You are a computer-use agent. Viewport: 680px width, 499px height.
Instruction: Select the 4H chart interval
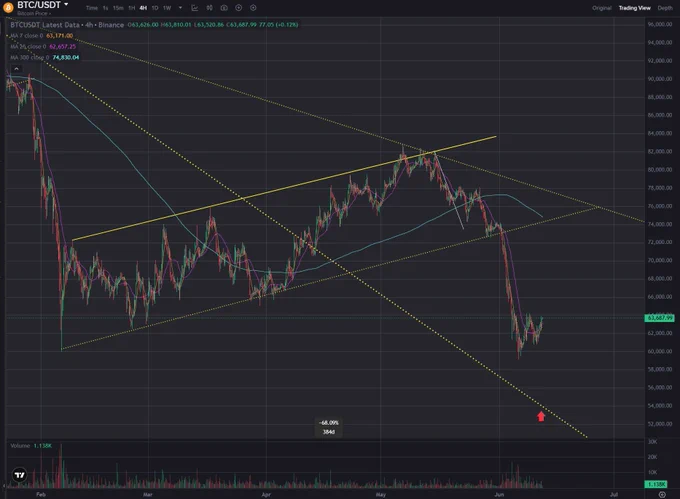143,8
